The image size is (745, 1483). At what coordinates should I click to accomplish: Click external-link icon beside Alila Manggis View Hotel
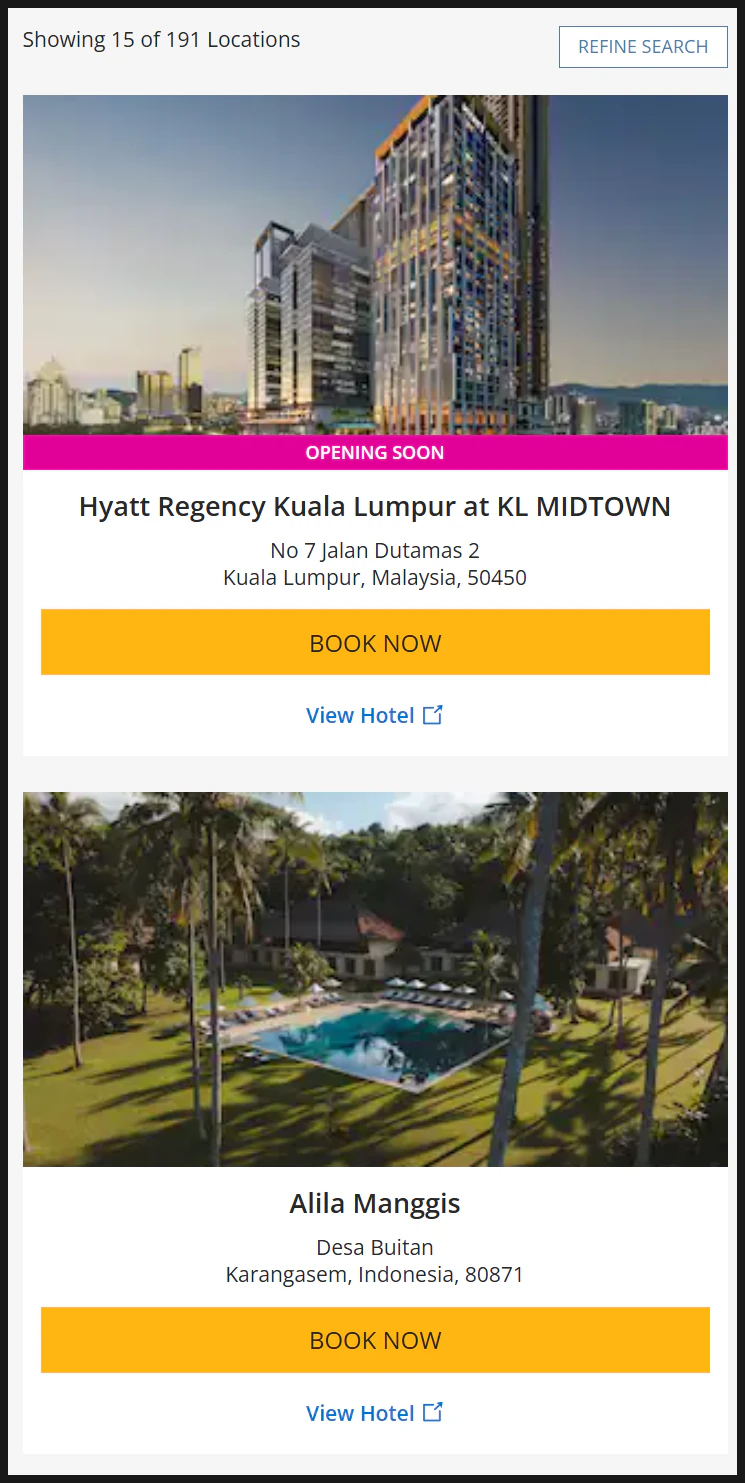point(433,1412)
